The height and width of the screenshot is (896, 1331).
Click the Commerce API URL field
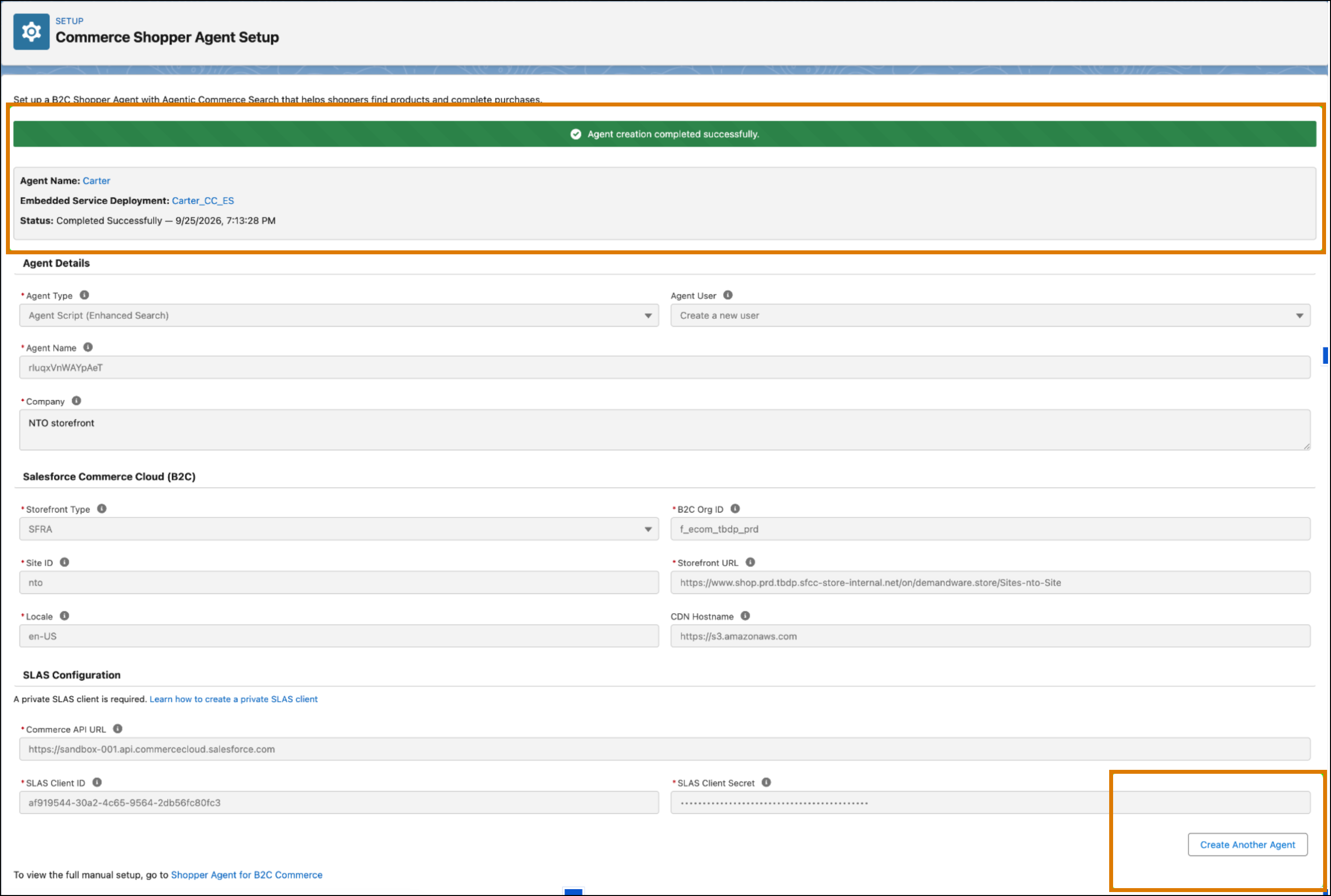click(x=665, y=749)
